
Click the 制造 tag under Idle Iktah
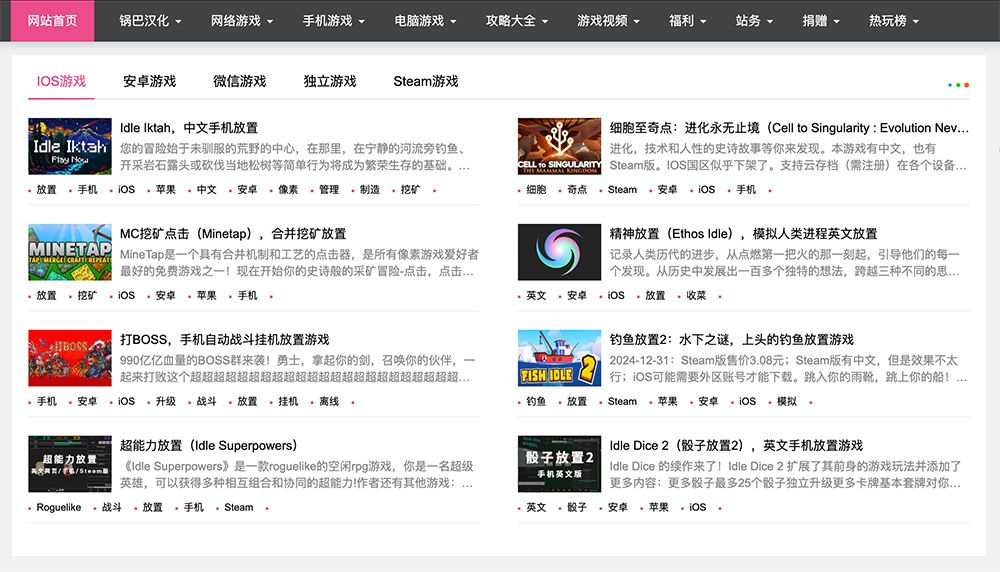click(x=370, y=189)
